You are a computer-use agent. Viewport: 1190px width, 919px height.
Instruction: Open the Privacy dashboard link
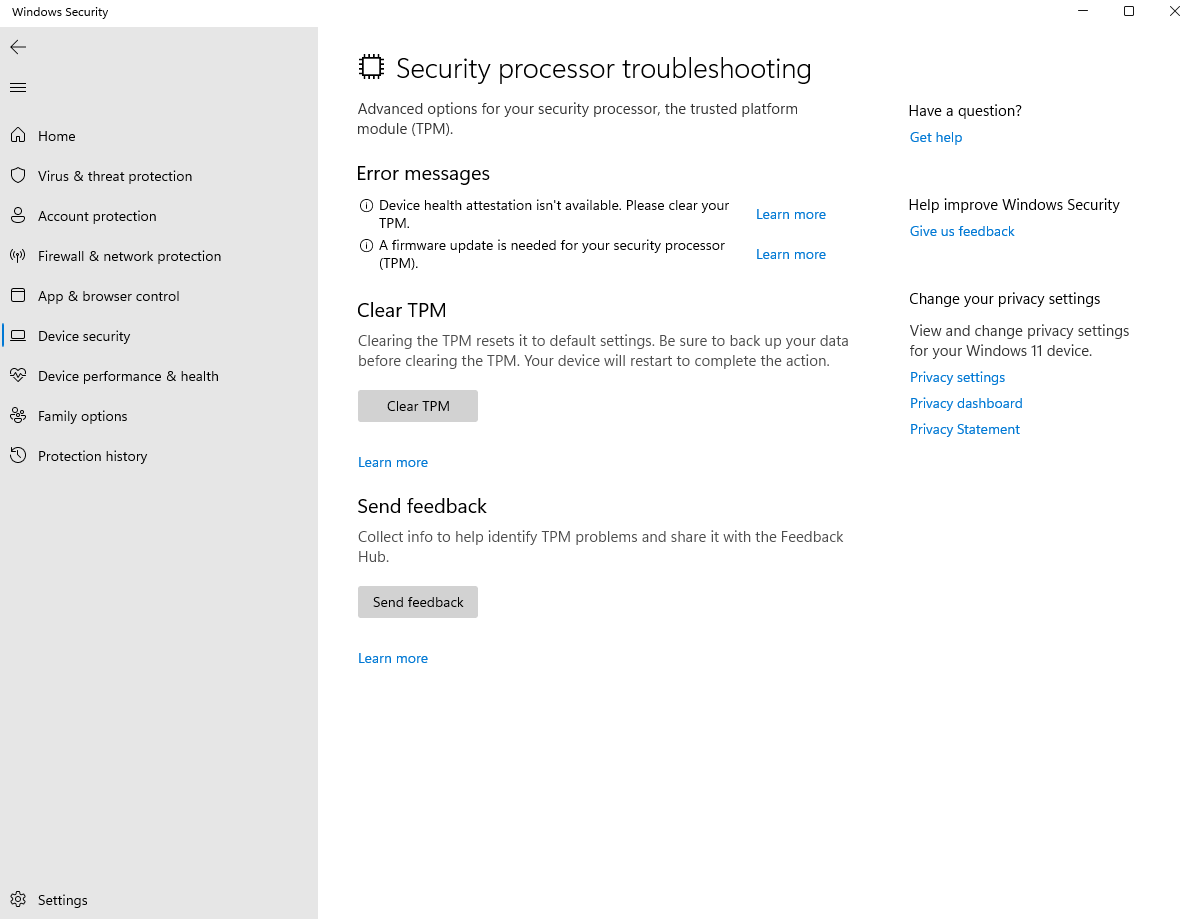point(965,403)
